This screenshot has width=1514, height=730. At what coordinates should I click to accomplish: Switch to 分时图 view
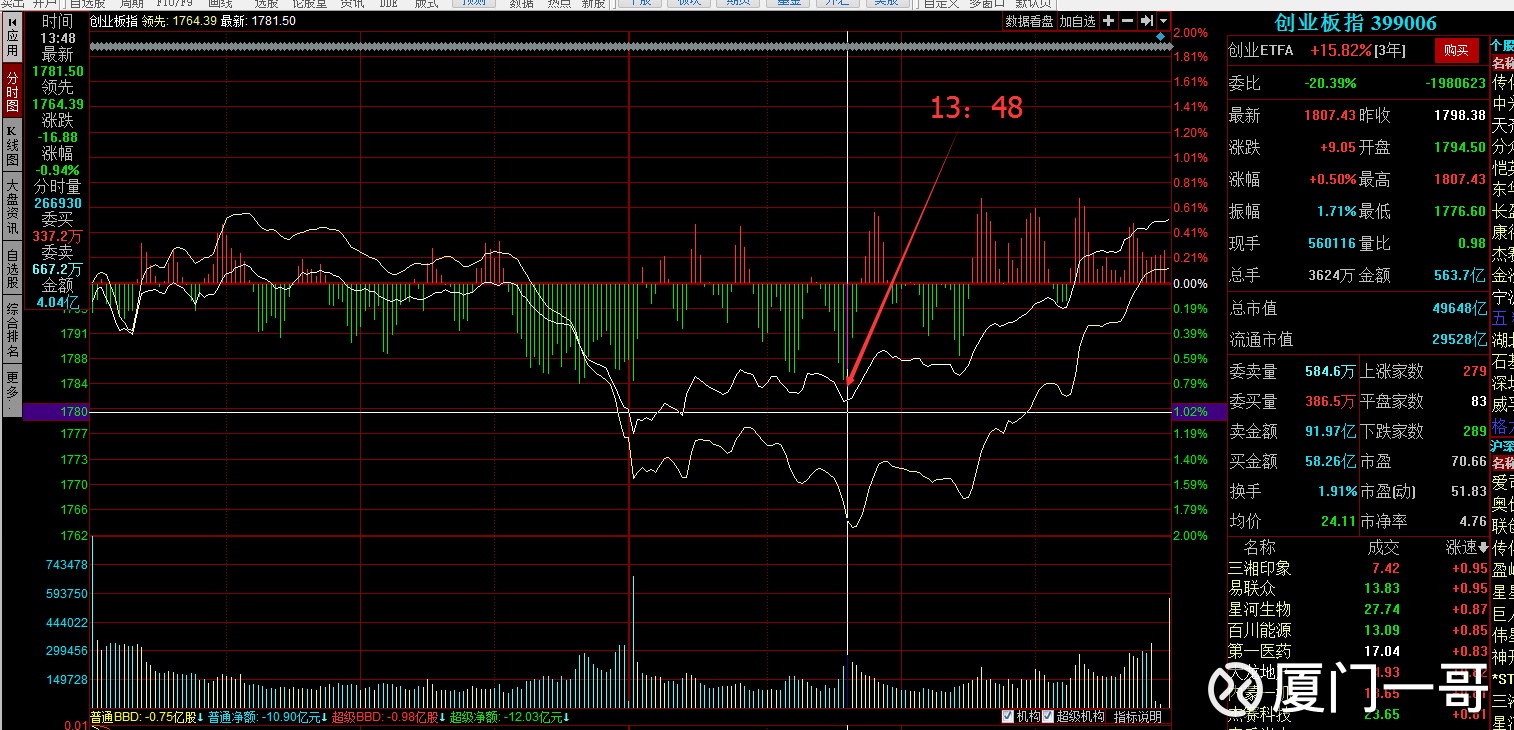(x=12, y=91)
